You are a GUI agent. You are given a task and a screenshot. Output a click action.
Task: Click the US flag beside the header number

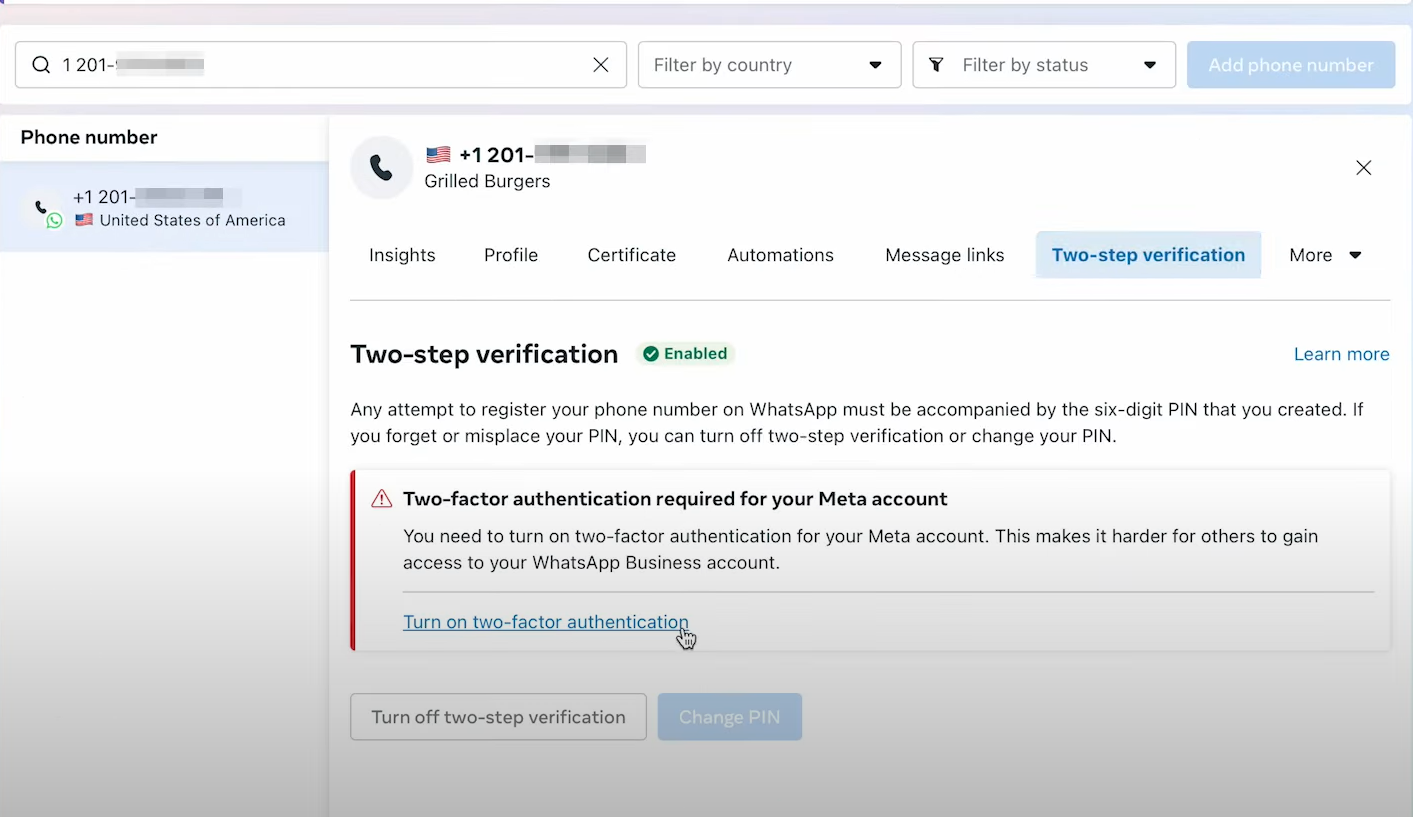point(438,155)
